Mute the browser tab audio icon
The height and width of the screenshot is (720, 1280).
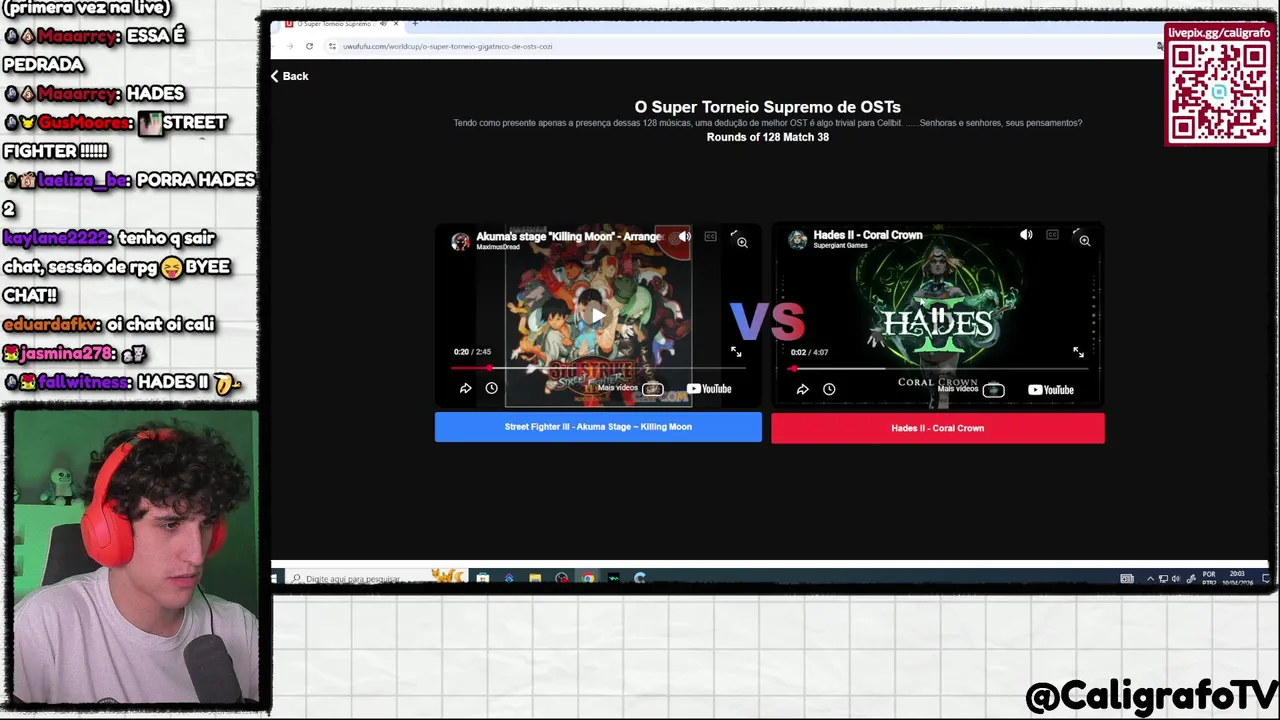pos(382,23)
